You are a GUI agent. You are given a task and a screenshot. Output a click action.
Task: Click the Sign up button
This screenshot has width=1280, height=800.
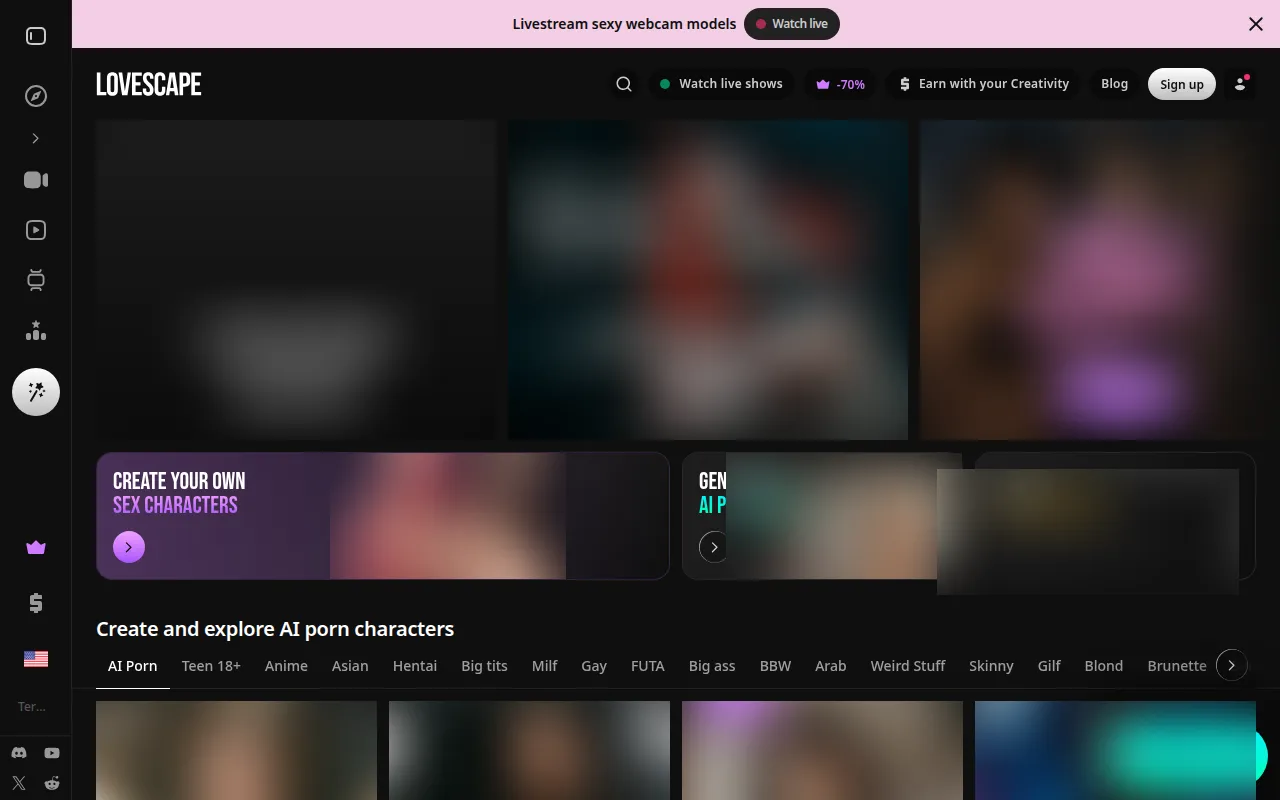tap(1182, 84)
